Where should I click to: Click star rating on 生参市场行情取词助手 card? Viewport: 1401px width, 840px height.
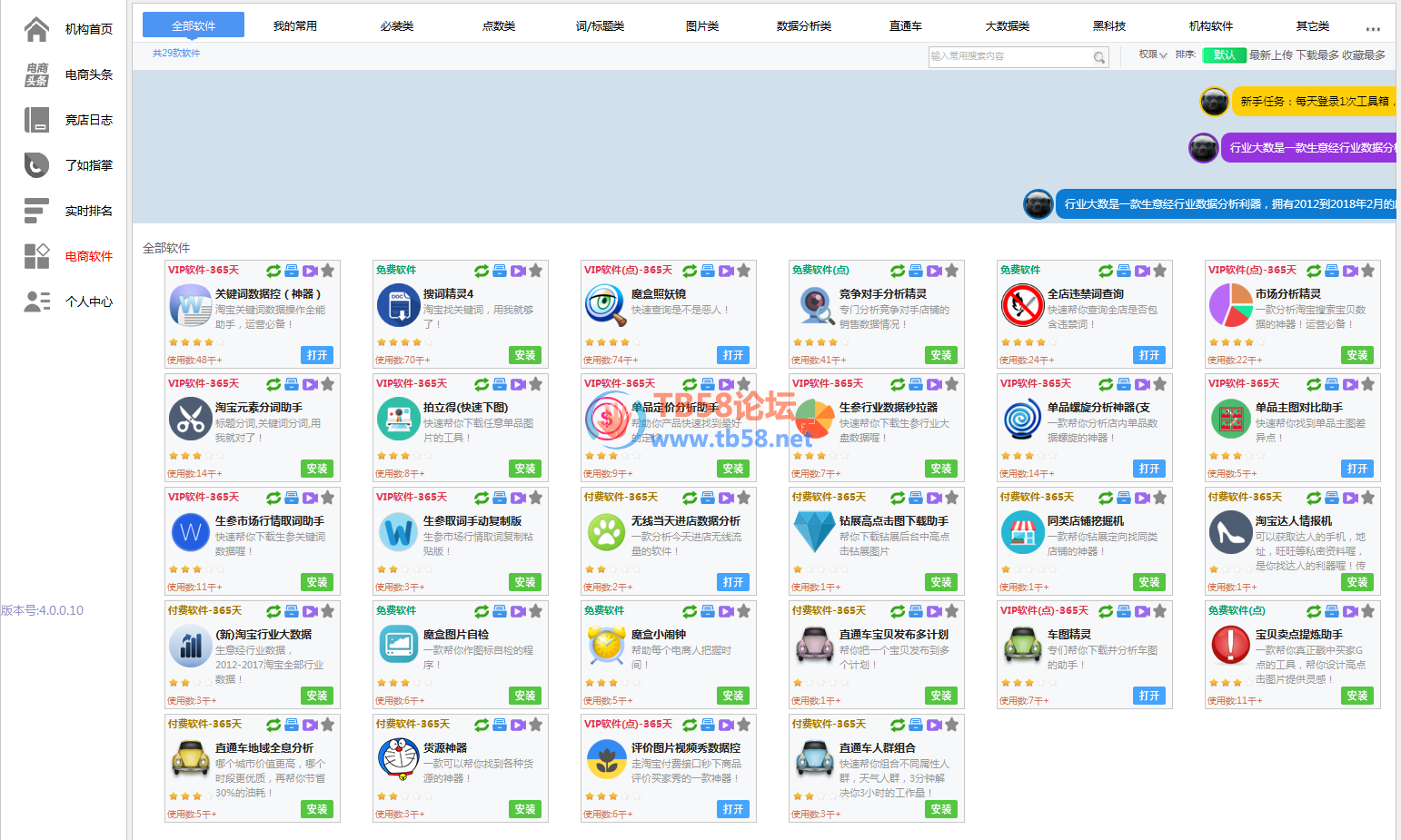click(196, 569)
